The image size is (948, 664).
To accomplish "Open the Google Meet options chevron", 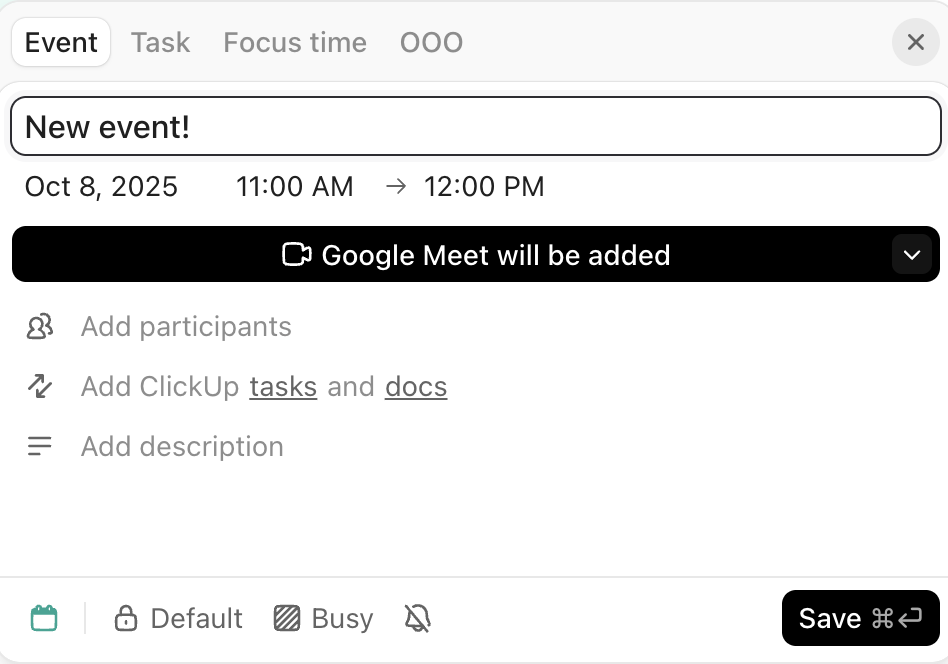I will [x=911, y=255].
